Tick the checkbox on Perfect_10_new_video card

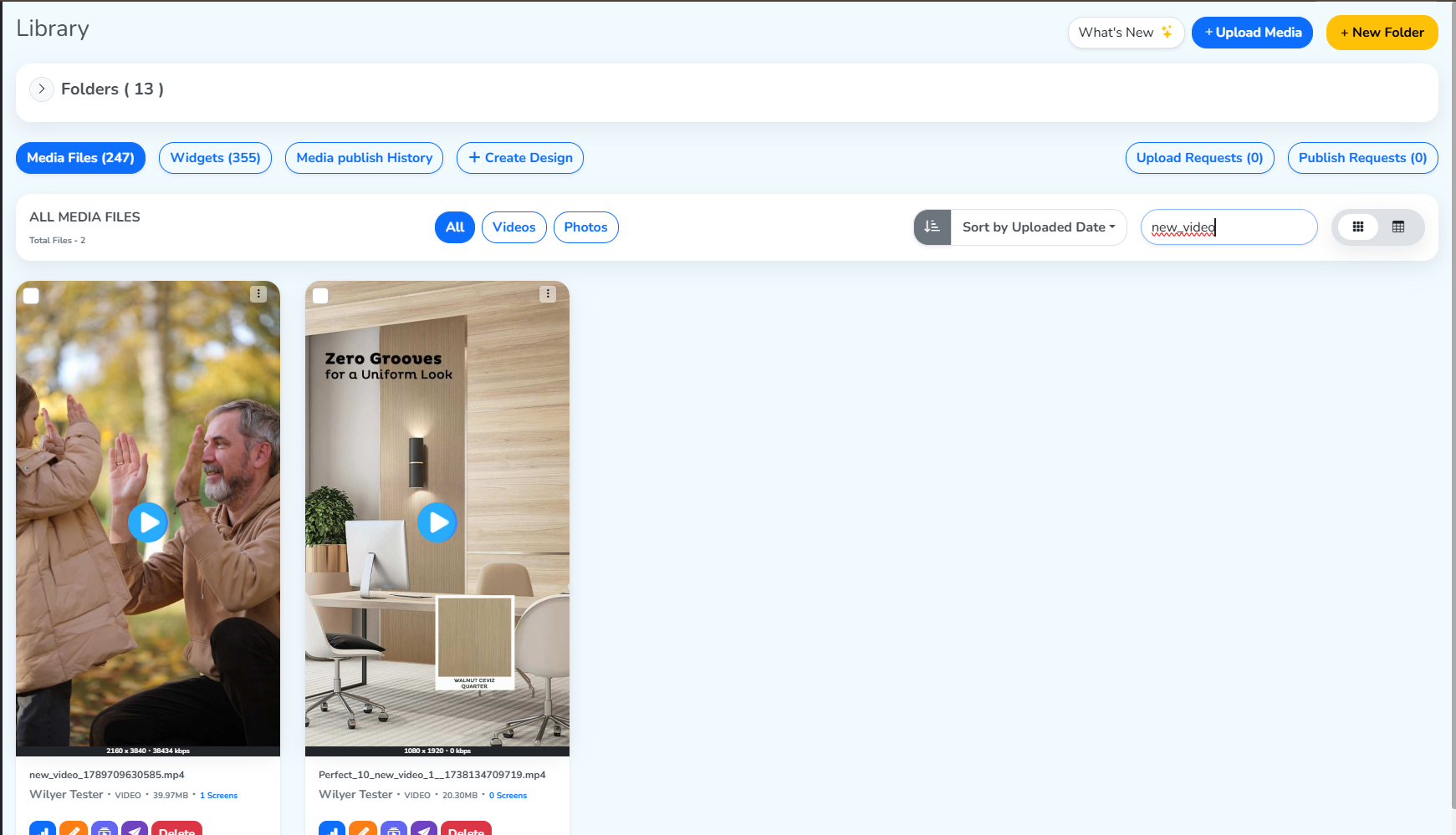320,295
